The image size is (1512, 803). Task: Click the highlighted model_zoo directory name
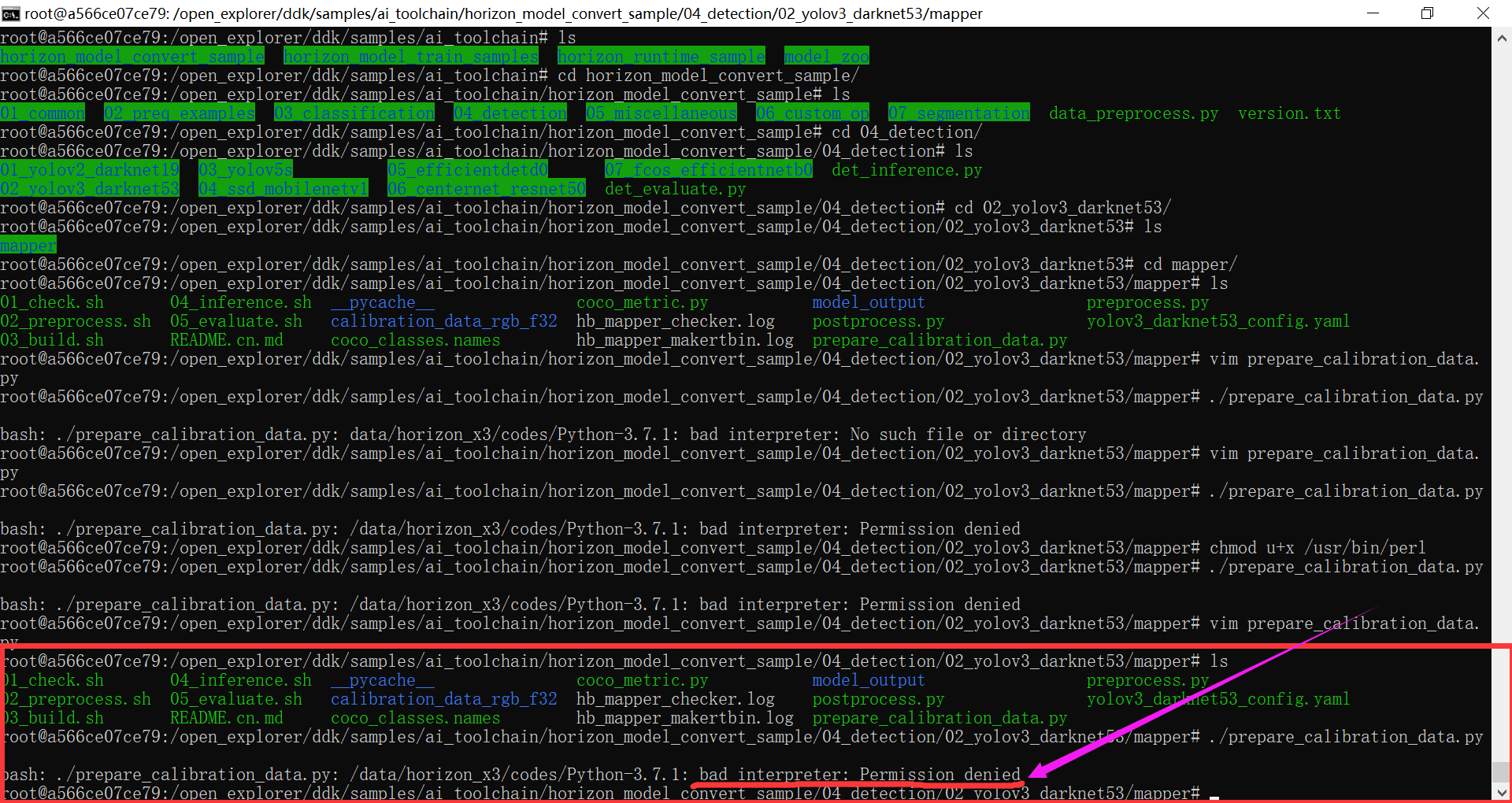point(826,57)
